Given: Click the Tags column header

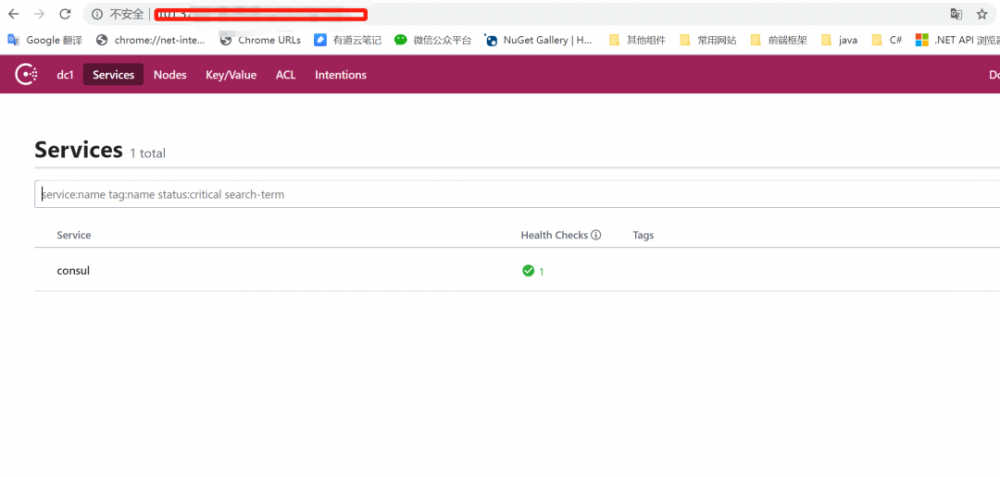Looking at the screenshot, I should (x=643, y=235).
